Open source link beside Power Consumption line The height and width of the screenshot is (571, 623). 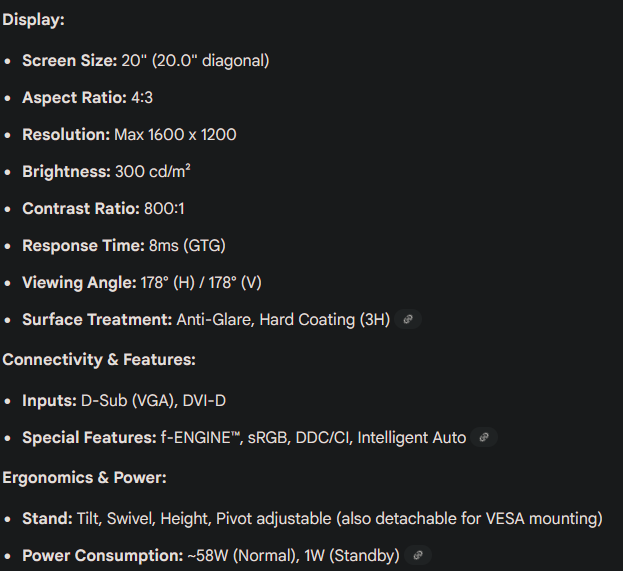417,555
